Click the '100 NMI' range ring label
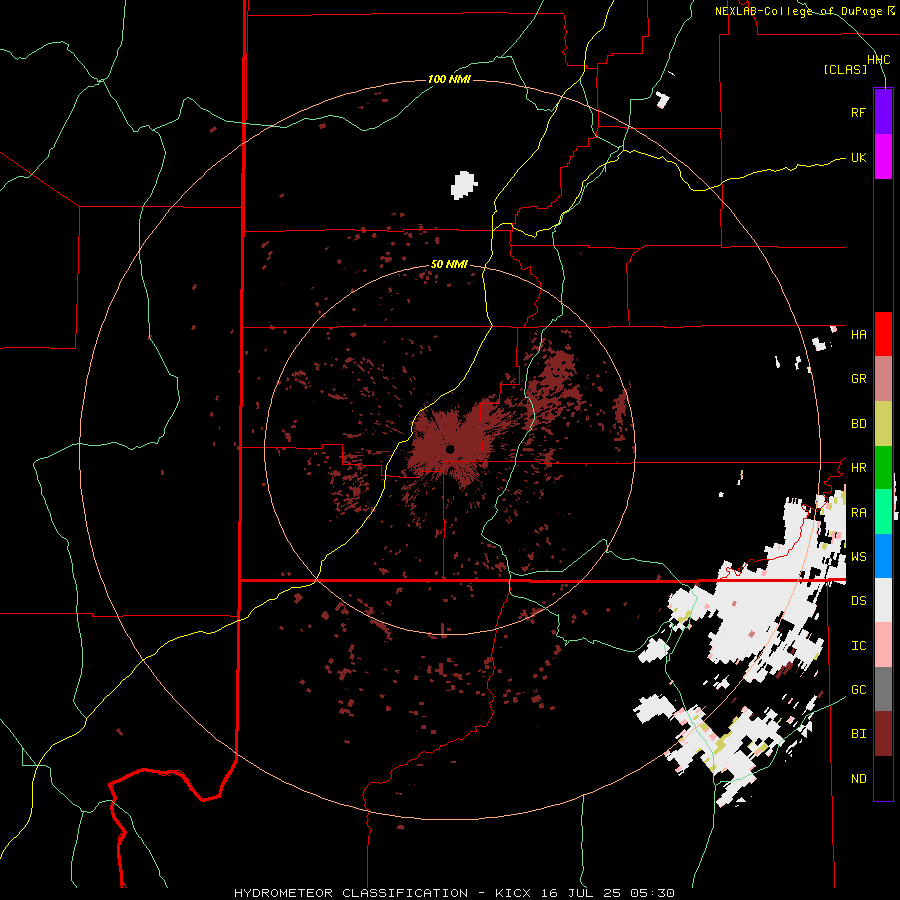 (449, 79)
